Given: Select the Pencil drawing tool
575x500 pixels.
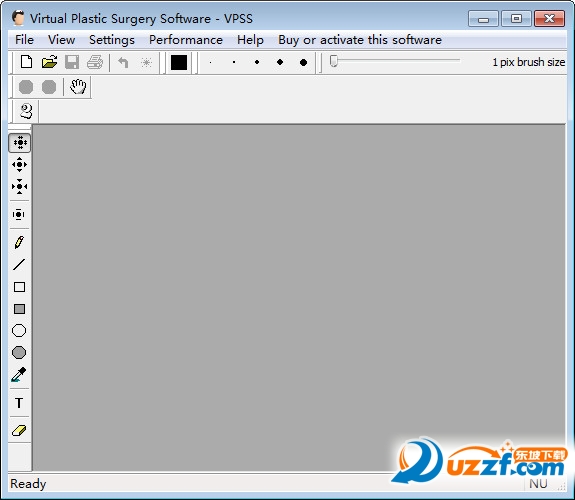Looking at the screenshot, I should (19, 242).
